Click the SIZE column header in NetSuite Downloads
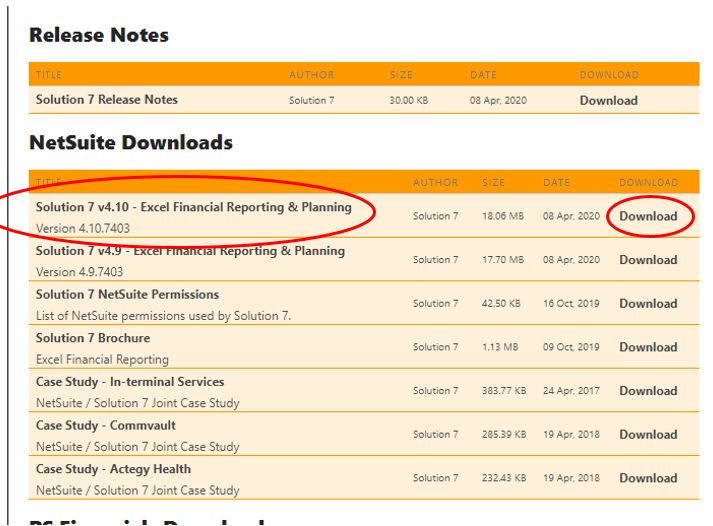The image size is (713, 526). (493, 182)
